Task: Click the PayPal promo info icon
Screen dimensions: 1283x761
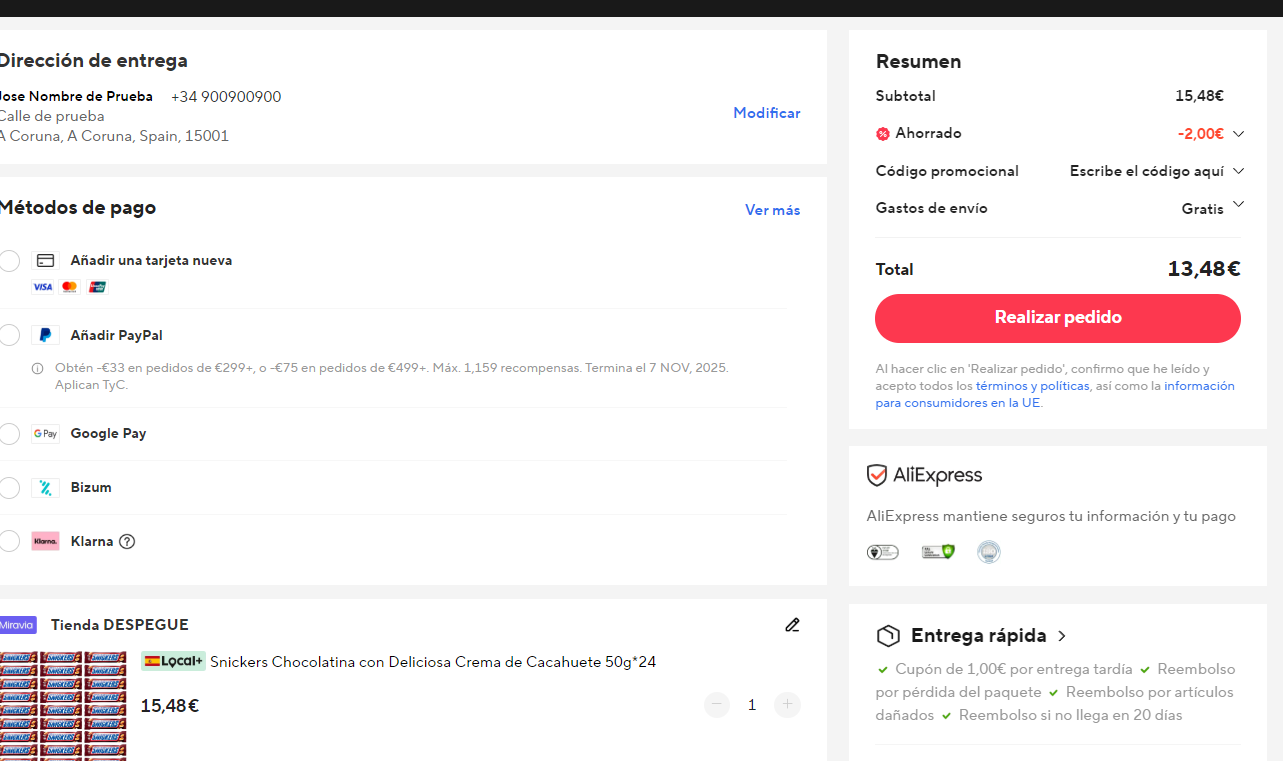Action: (38, 368)
